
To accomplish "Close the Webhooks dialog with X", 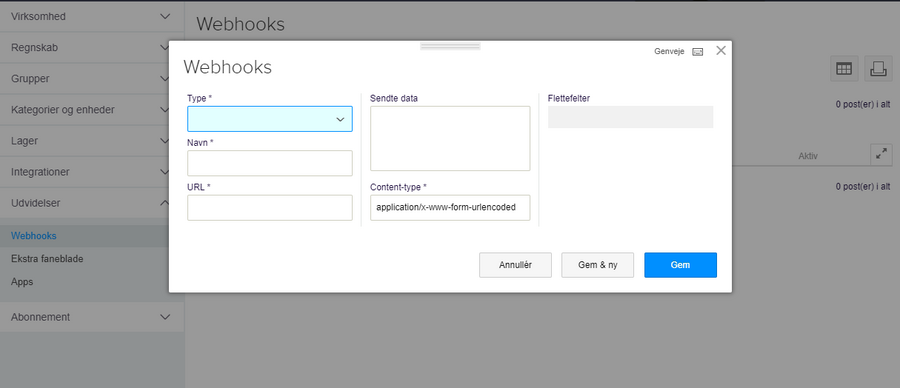I will click(x=721, y=51).
